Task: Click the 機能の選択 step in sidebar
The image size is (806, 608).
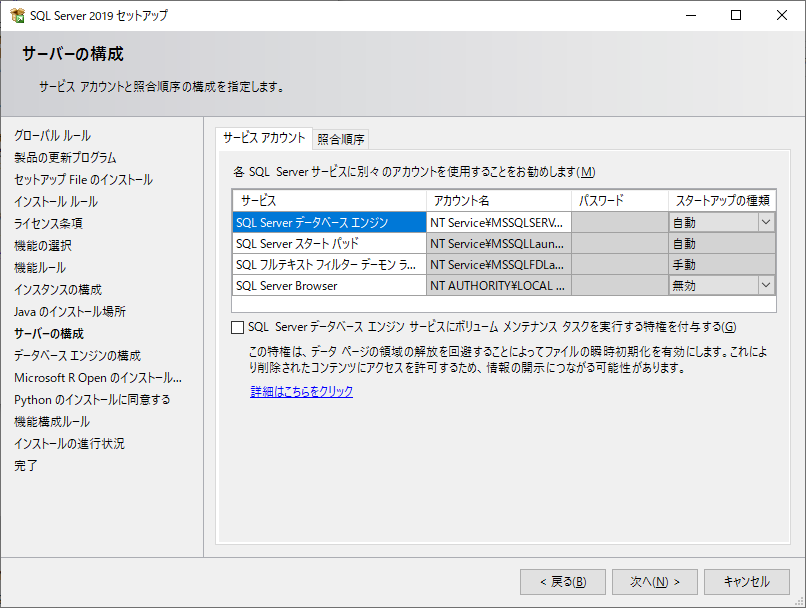Action: (x=43, y=245)
